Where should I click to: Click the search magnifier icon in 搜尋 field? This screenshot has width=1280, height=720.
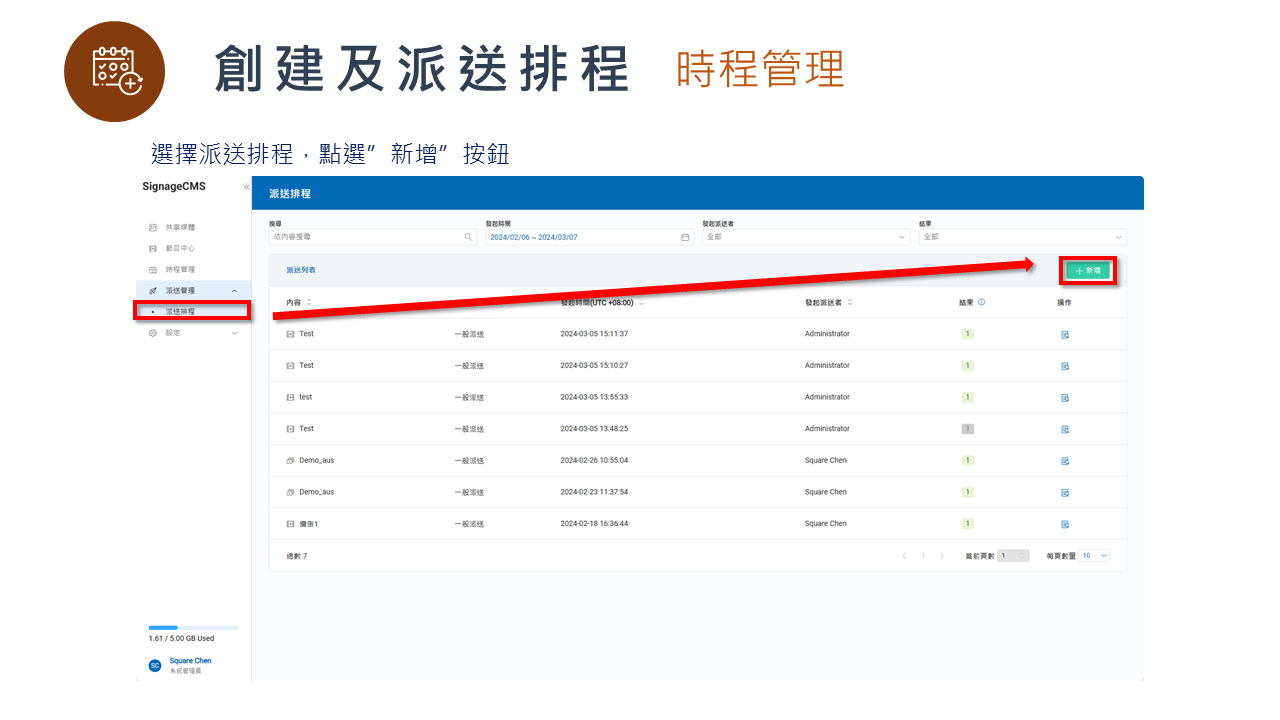pyautogui.click(x=467, y=237)
